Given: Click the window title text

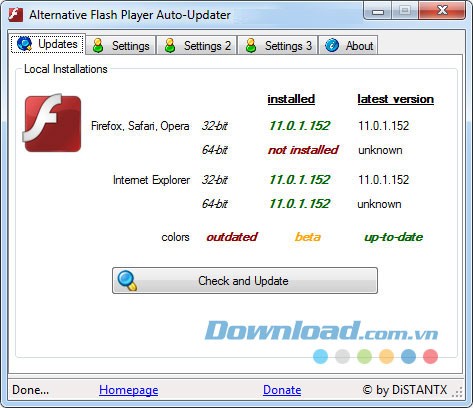Looking at the screenshot, I should pos(130,15).
